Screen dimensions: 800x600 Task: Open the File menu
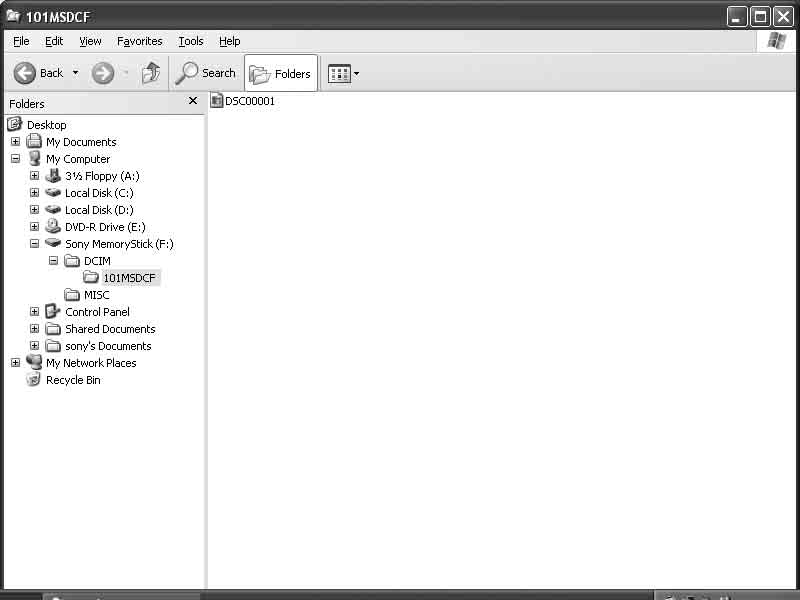click(21, 41)
